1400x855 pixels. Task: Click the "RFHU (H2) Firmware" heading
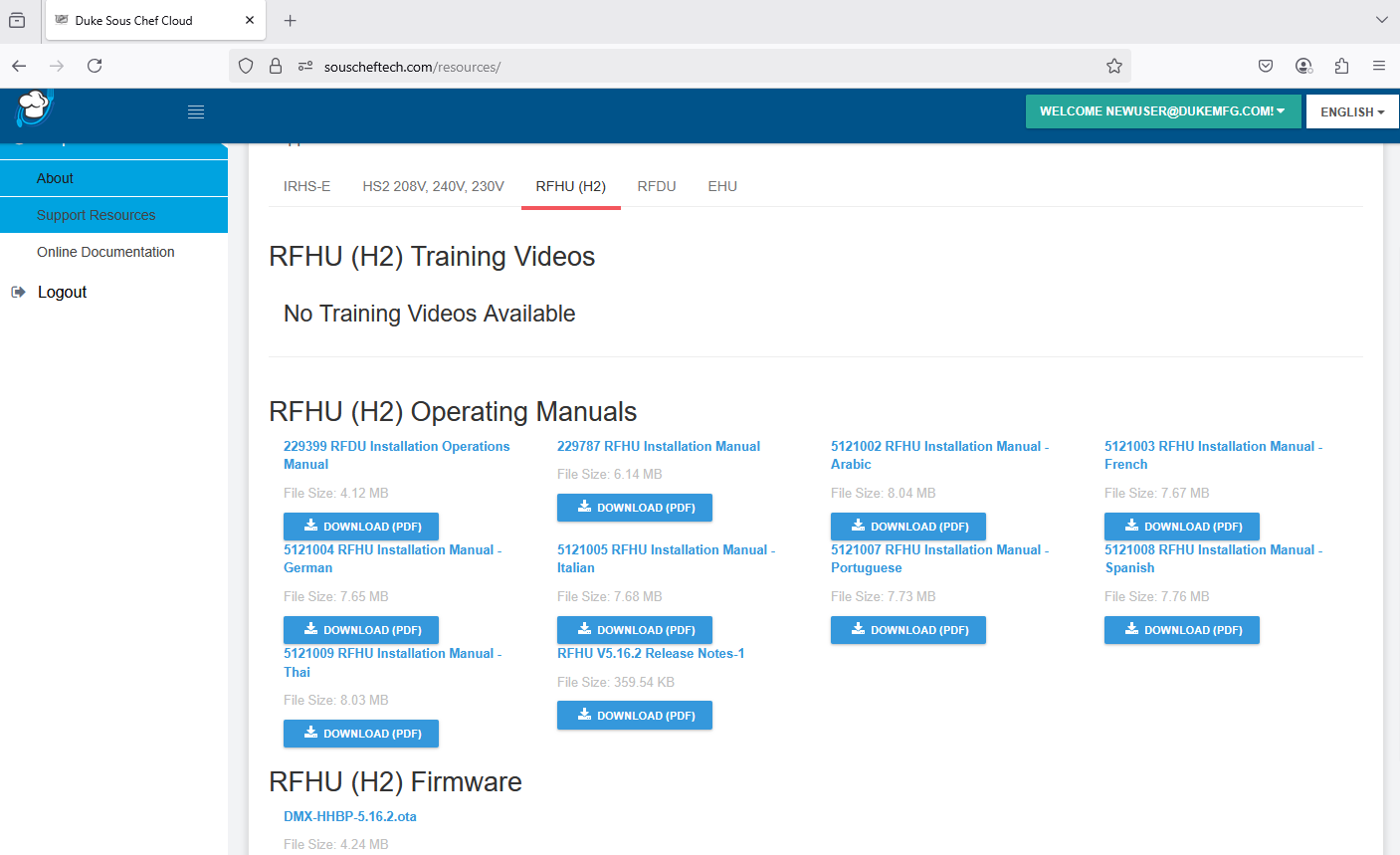coord(395,781)
